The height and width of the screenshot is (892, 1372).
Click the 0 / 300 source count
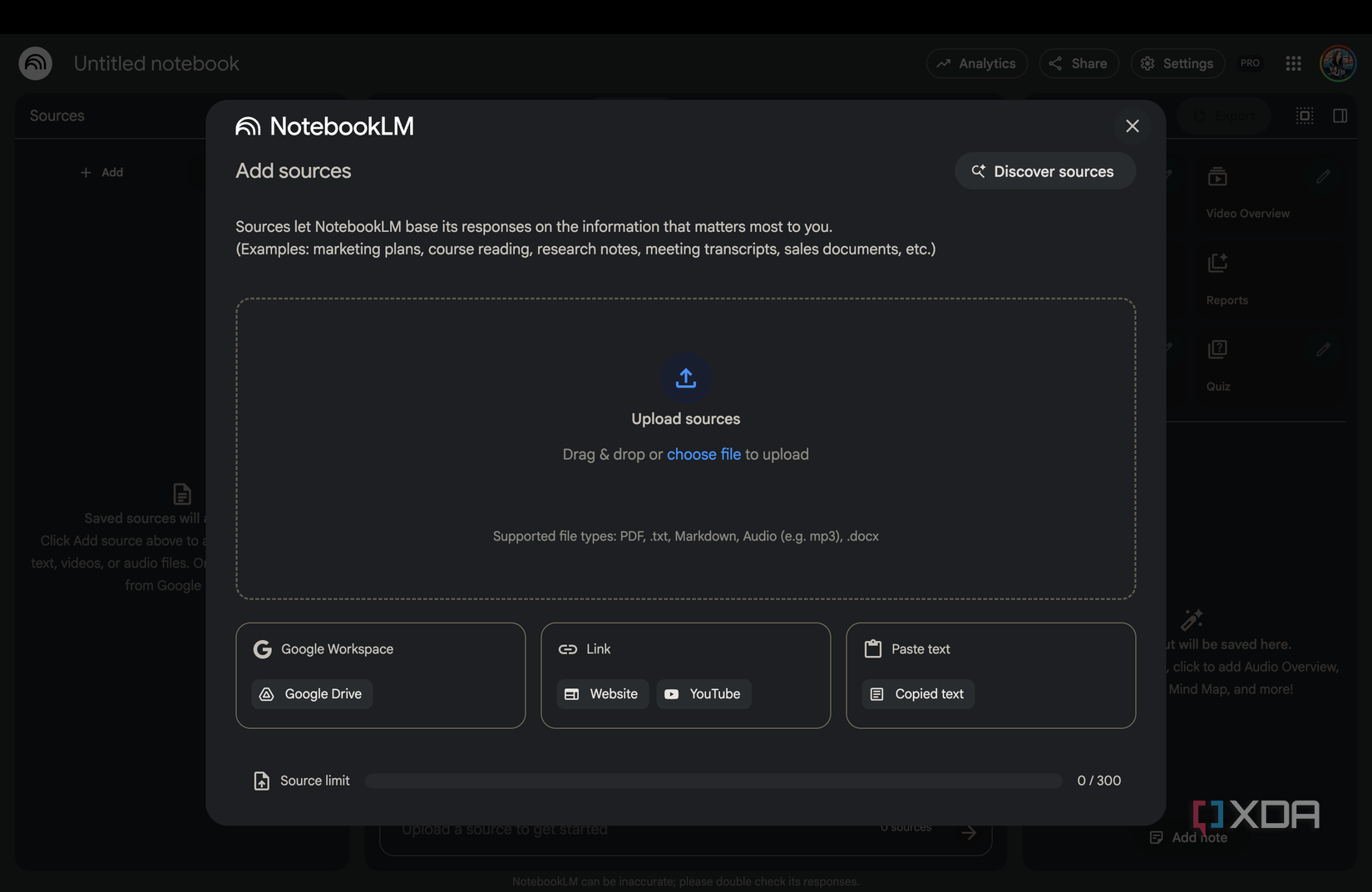click(x=1098, y=781)
